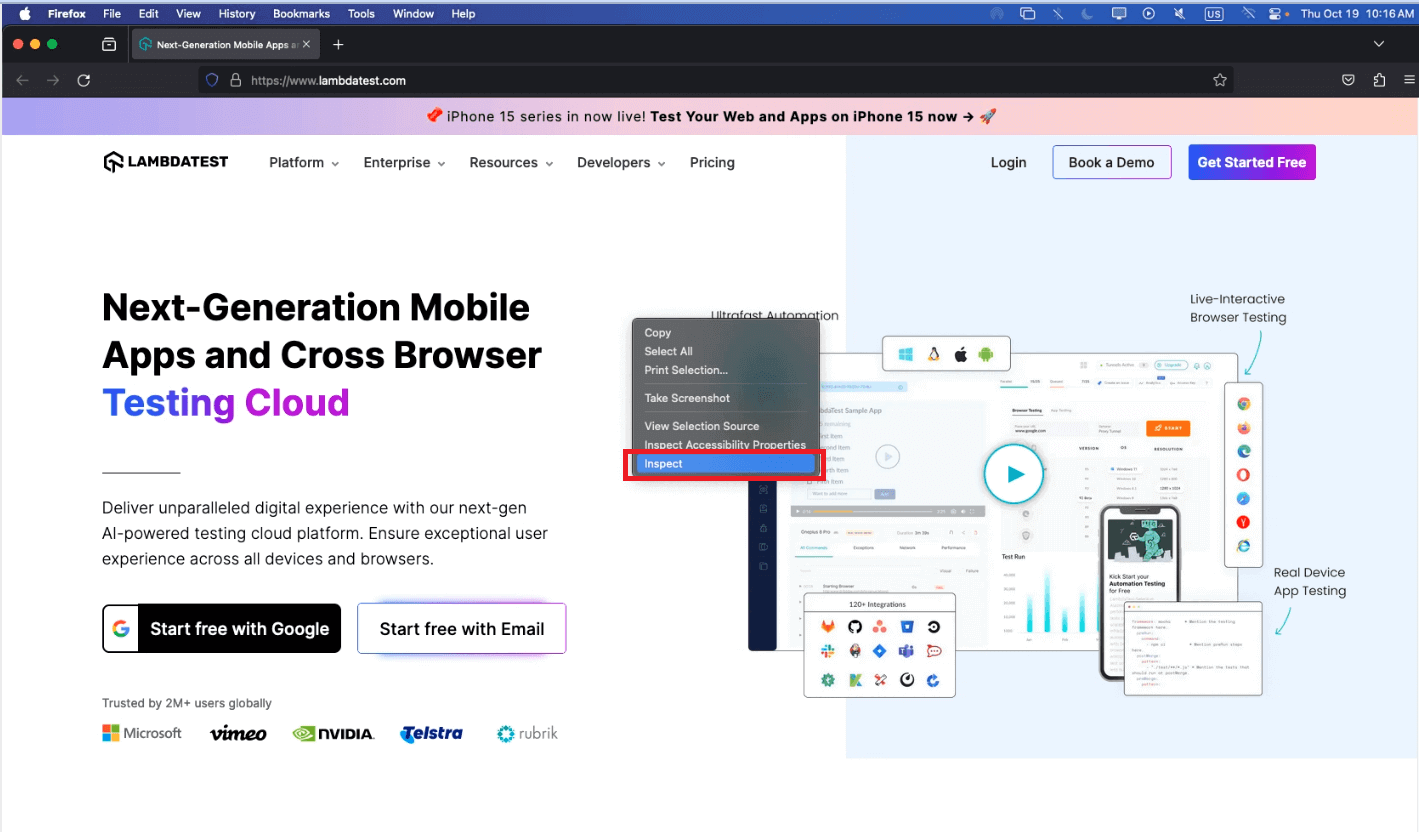This screenshot has width=1419, height=832.
Task: Expand the Platform navigation dropdown
Action: click(304, 163)
